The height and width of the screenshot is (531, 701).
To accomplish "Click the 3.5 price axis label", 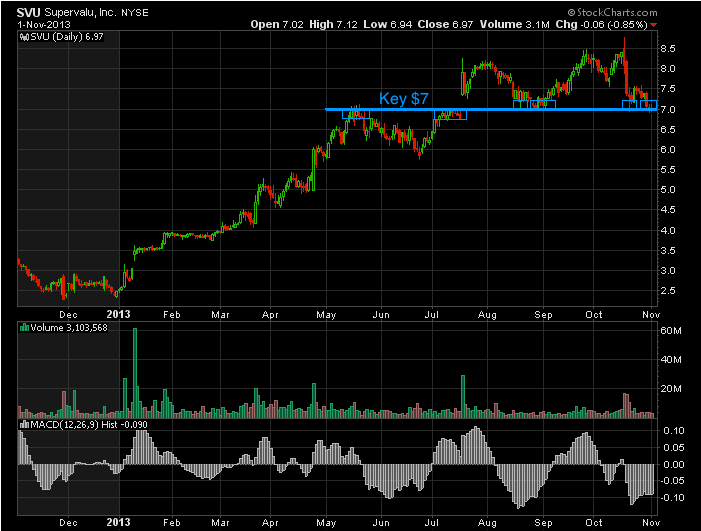I will pyautogui.click(x=668, y=251).
